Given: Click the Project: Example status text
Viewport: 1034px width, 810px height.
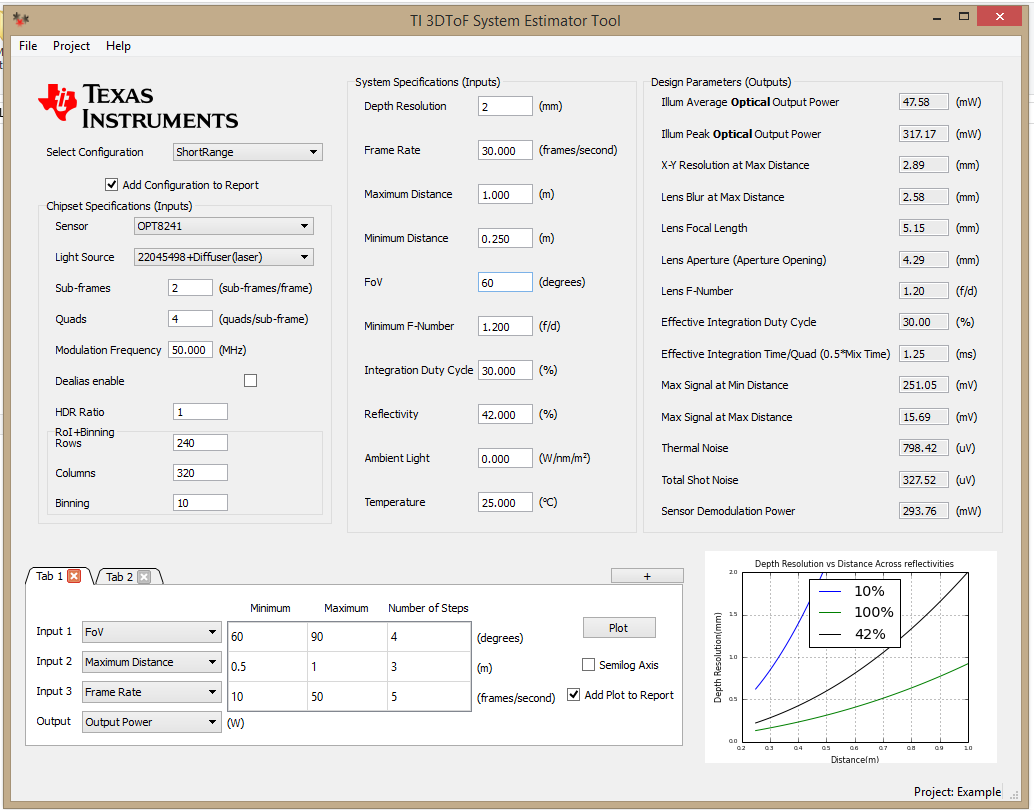Looking at the screenshot, I should tap(957, 792).
